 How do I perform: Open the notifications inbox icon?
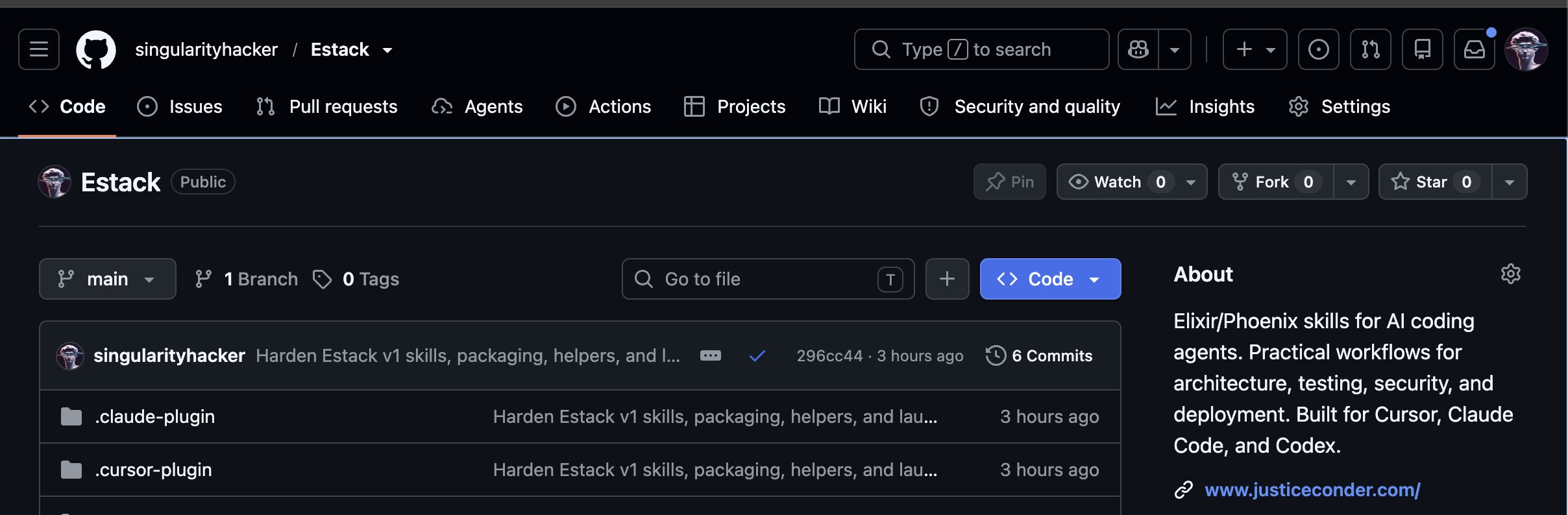pyautogui.click(x=1475, y=49)
